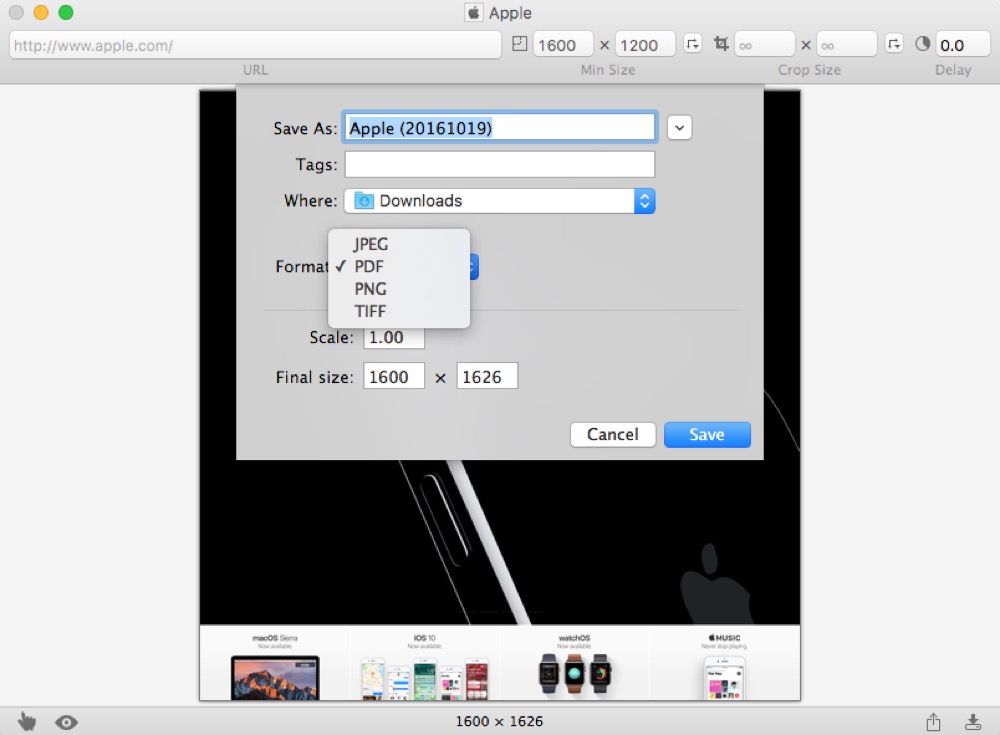Open the Where folder popup showing Downloads
The width and height of the screenshot is (1000, 735).
point(499,201)
